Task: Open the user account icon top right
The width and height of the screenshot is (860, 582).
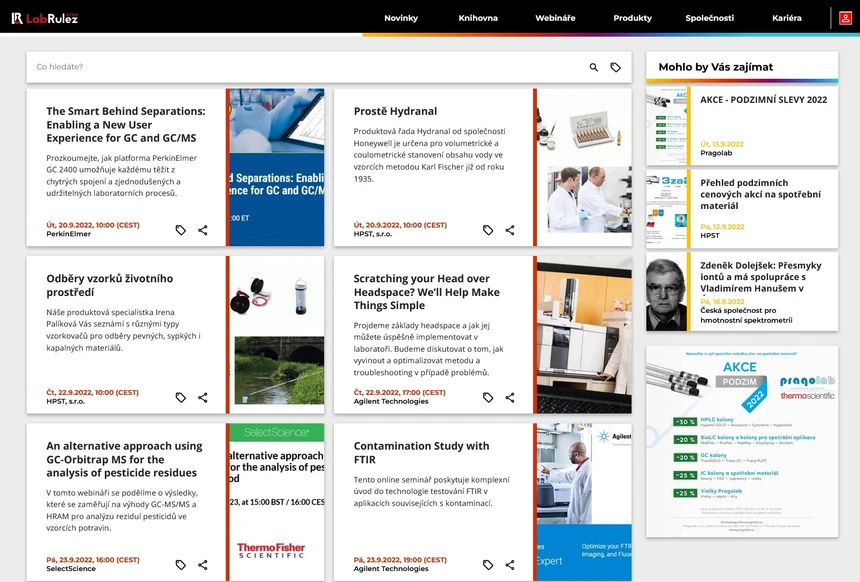Action: point(845,17)
